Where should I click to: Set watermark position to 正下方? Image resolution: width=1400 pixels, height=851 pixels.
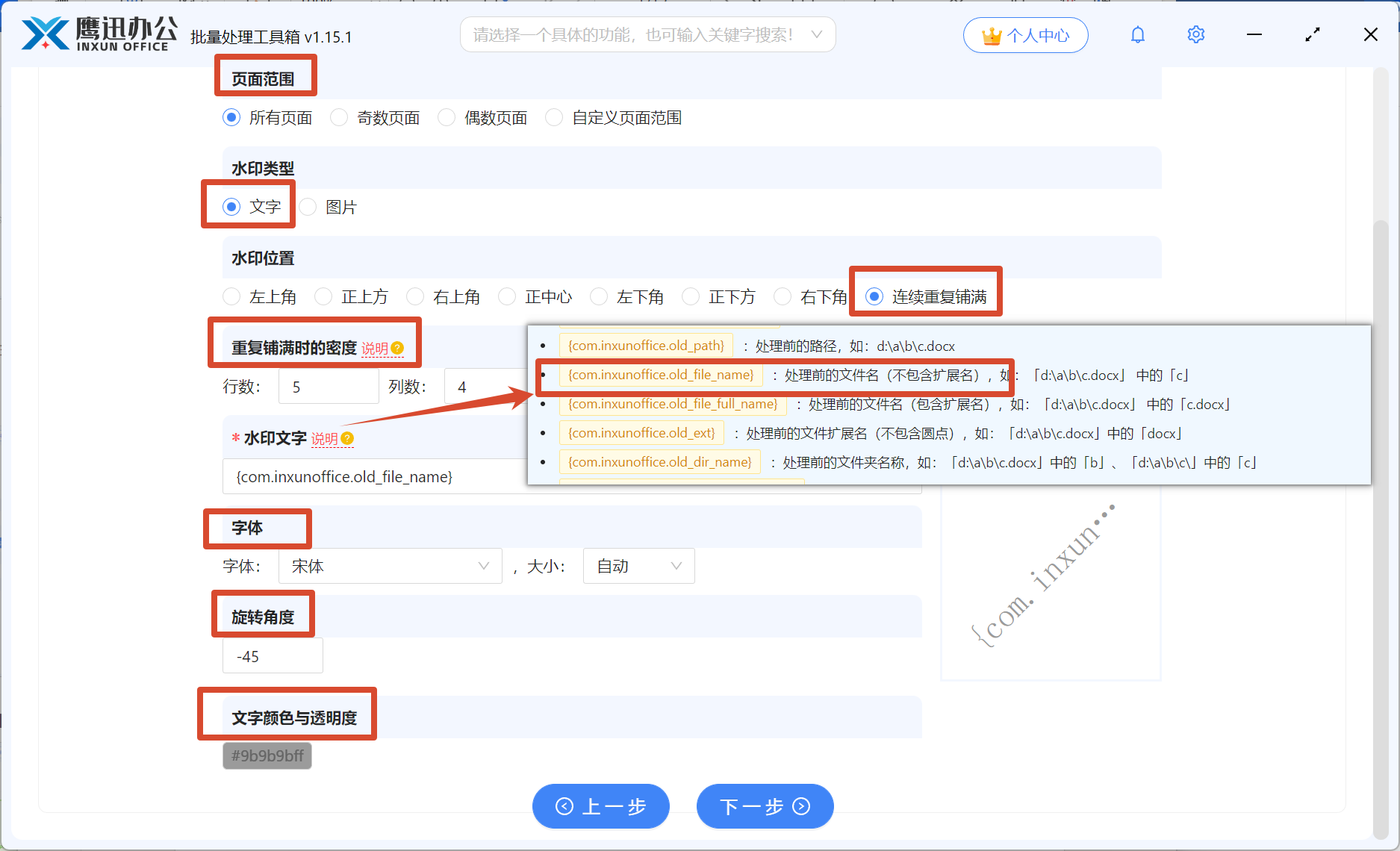(x=691, y=297)
